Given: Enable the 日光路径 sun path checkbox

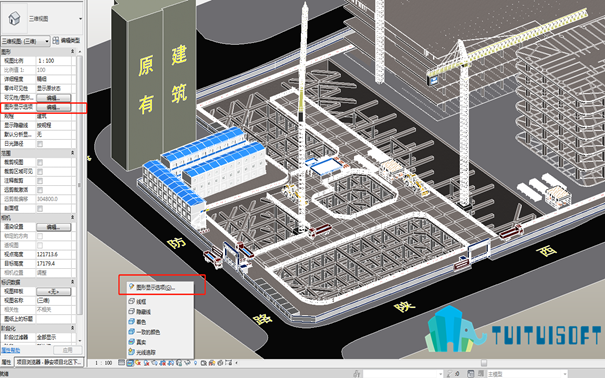Looking at the screenshot, I should 40,144.
